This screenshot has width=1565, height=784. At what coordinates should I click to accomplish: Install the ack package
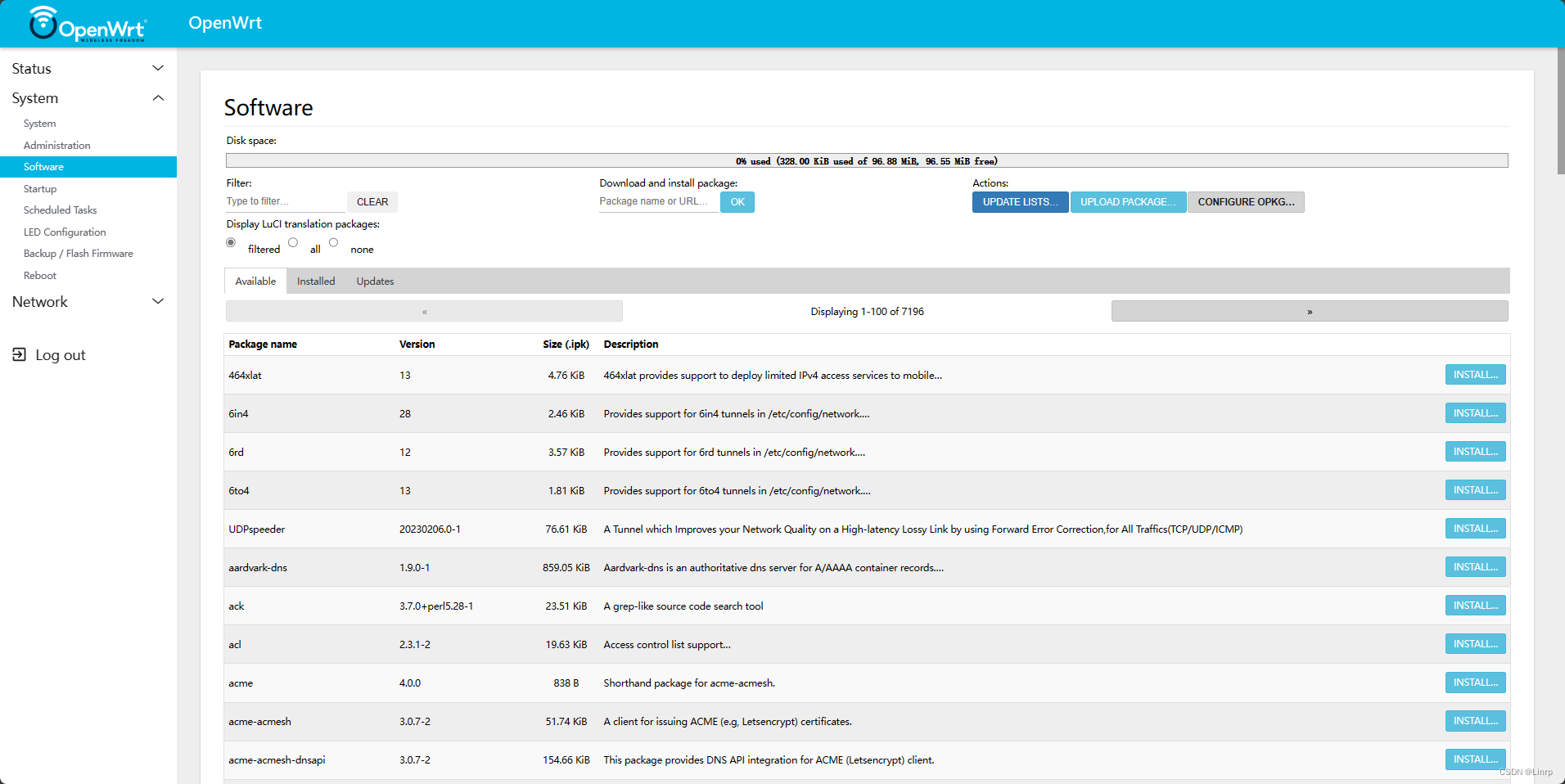click(x=1475, y=606)
